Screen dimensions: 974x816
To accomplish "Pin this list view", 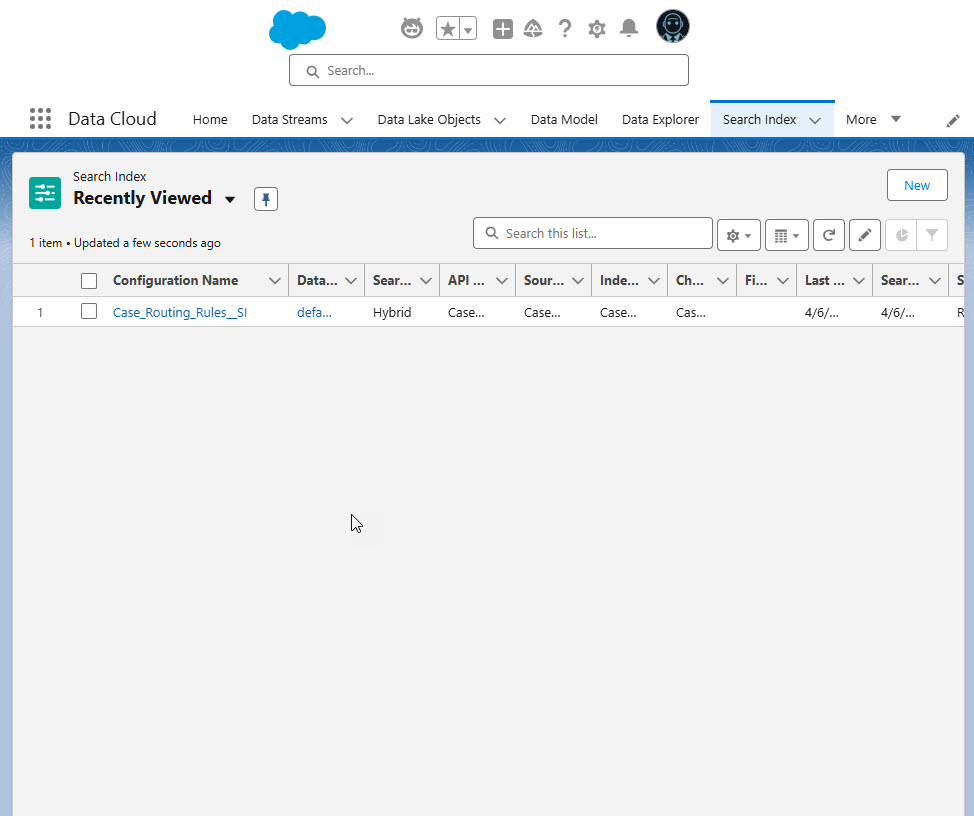I will (x=266, y=199).
